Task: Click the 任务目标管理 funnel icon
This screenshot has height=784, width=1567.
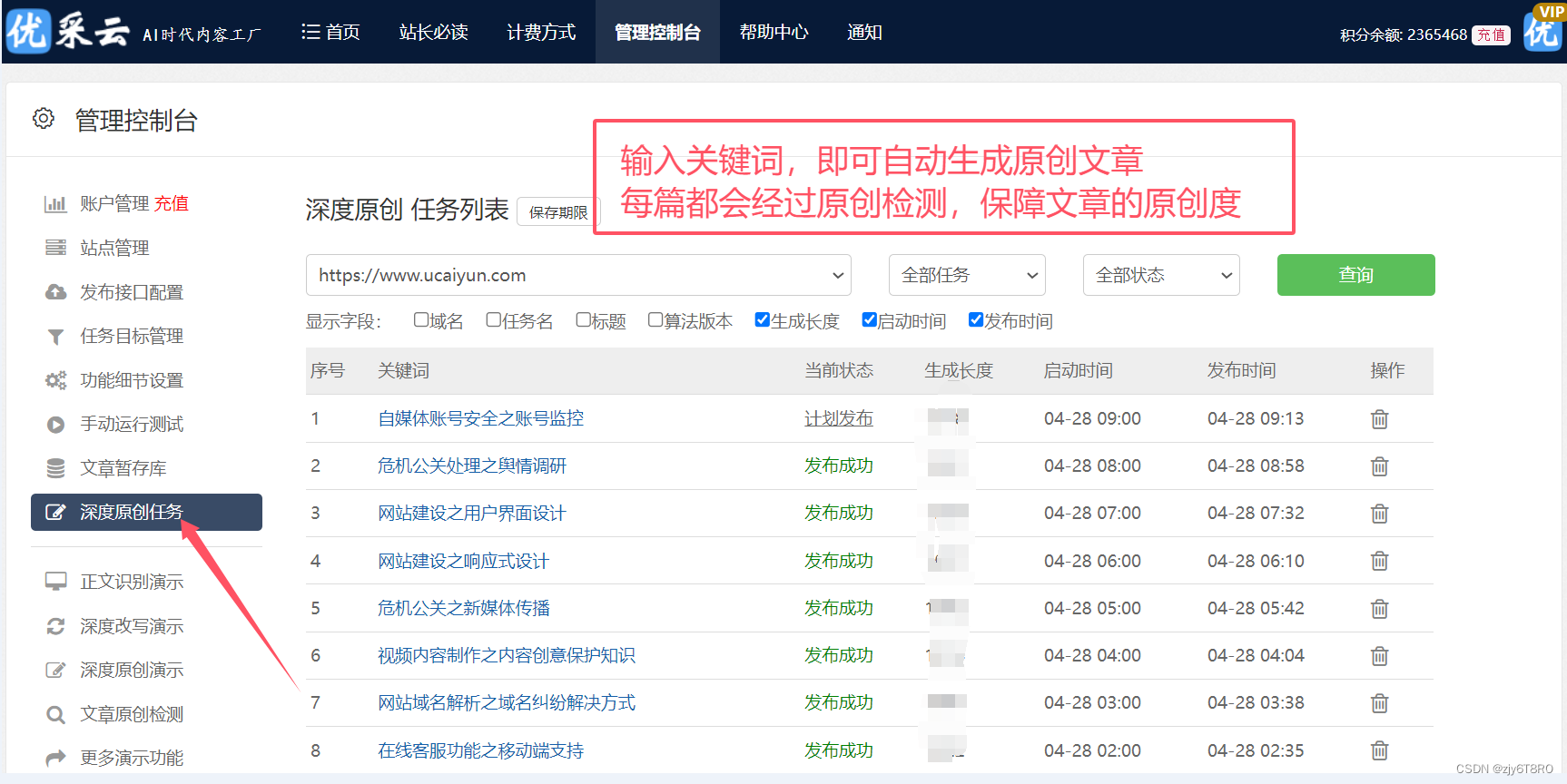Action: tap(55, 337)
